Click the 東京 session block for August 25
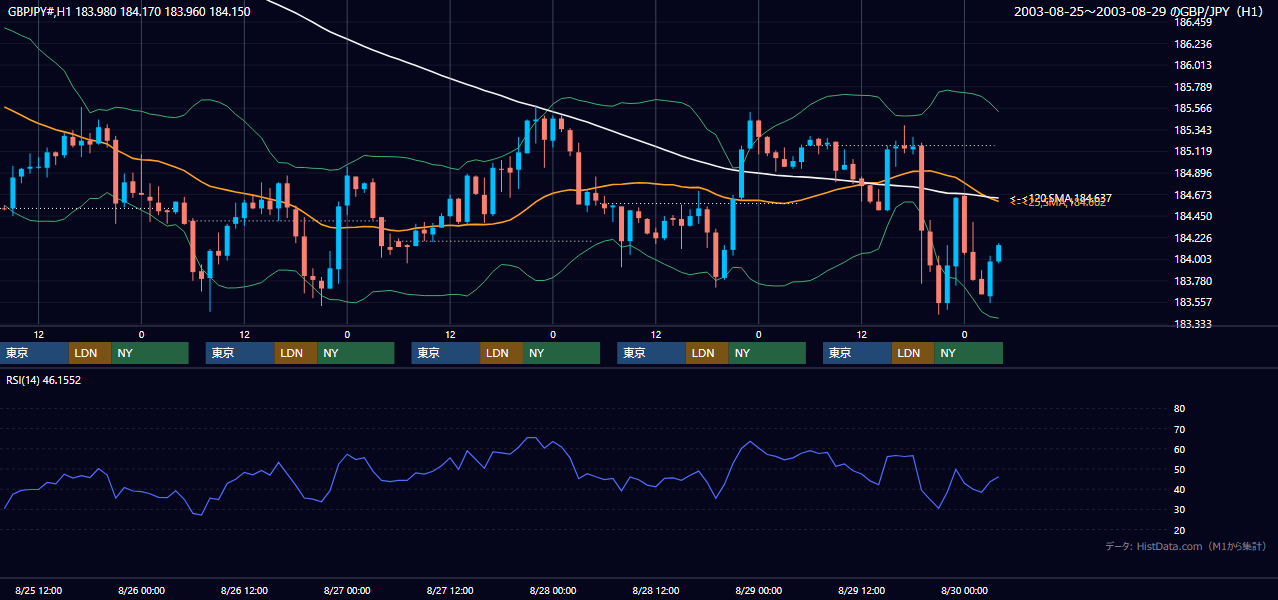This screenshot has height=600, width=1278. click(x=35, y=353)
